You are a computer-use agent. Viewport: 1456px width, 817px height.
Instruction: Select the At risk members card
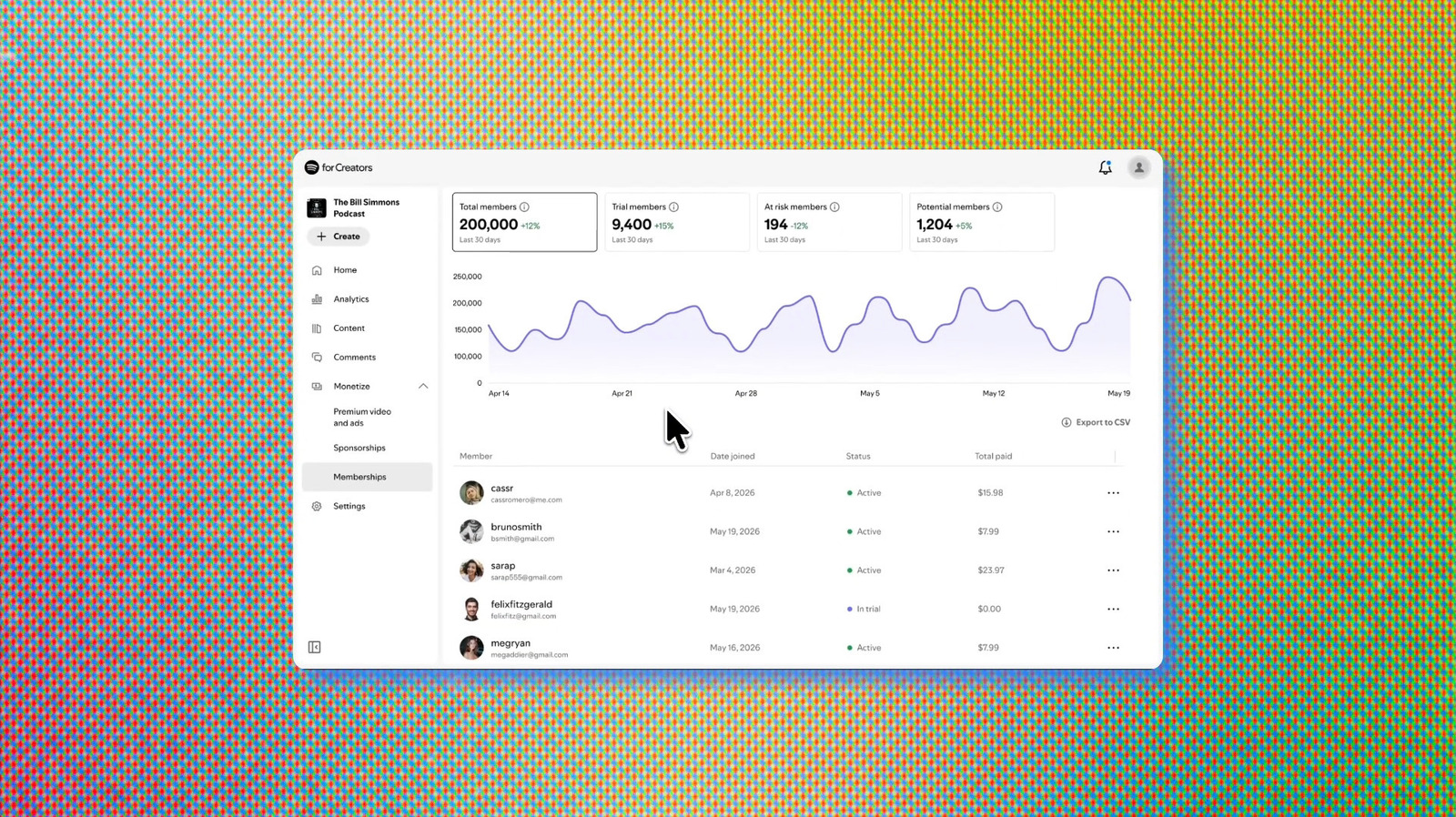tap(829, 222)
